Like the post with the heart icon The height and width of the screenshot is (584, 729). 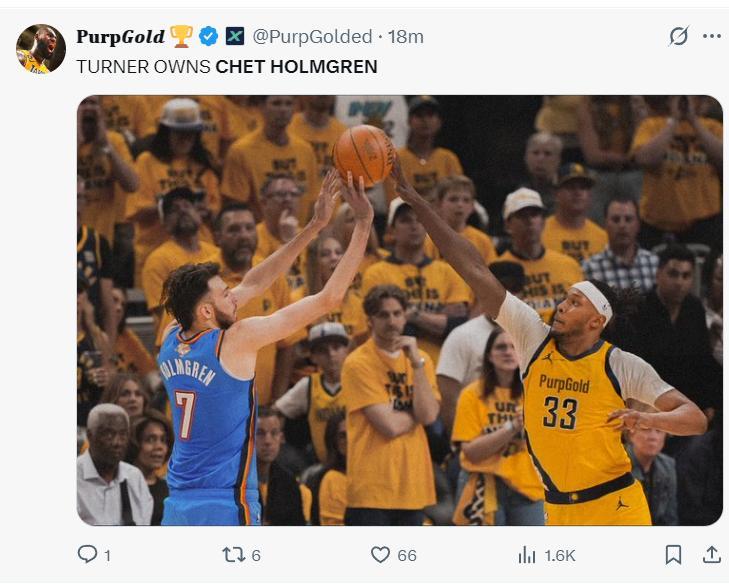point(380,554)
